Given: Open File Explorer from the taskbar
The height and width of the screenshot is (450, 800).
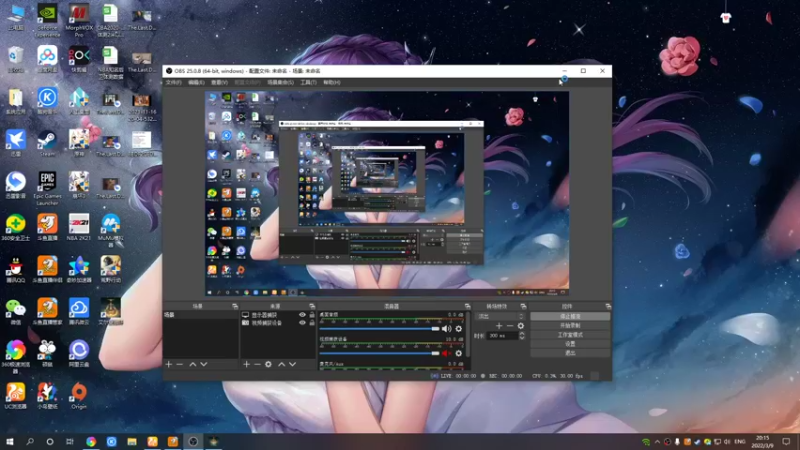Looking at the screenshot, I should tap(132, 441).
